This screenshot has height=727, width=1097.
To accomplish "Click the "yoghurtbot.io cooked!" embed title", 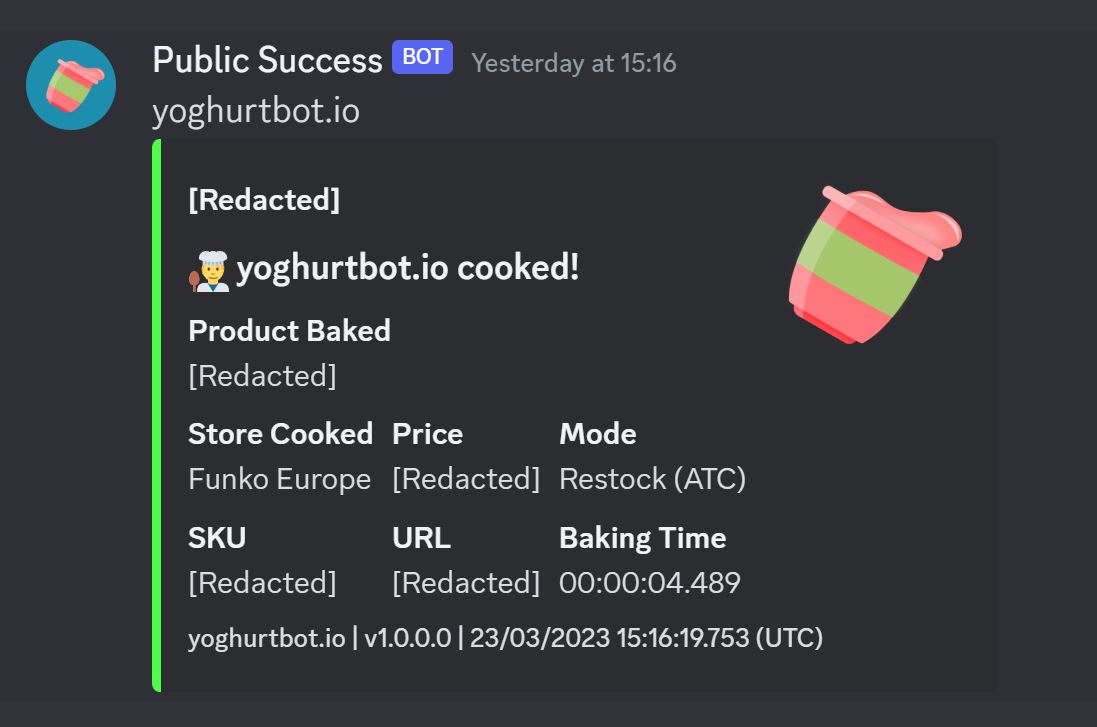I will pyautogui.click(x=407, y=268).
